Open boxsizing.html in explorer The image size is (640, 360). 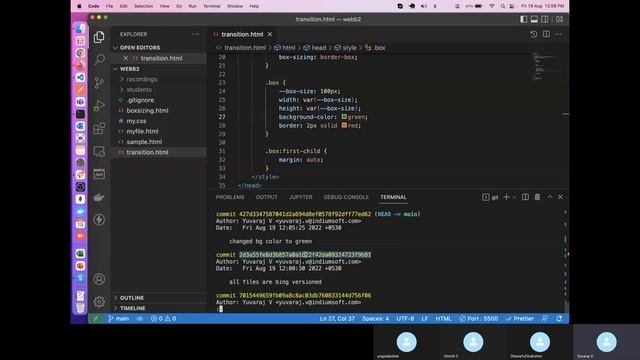[147, 111]
